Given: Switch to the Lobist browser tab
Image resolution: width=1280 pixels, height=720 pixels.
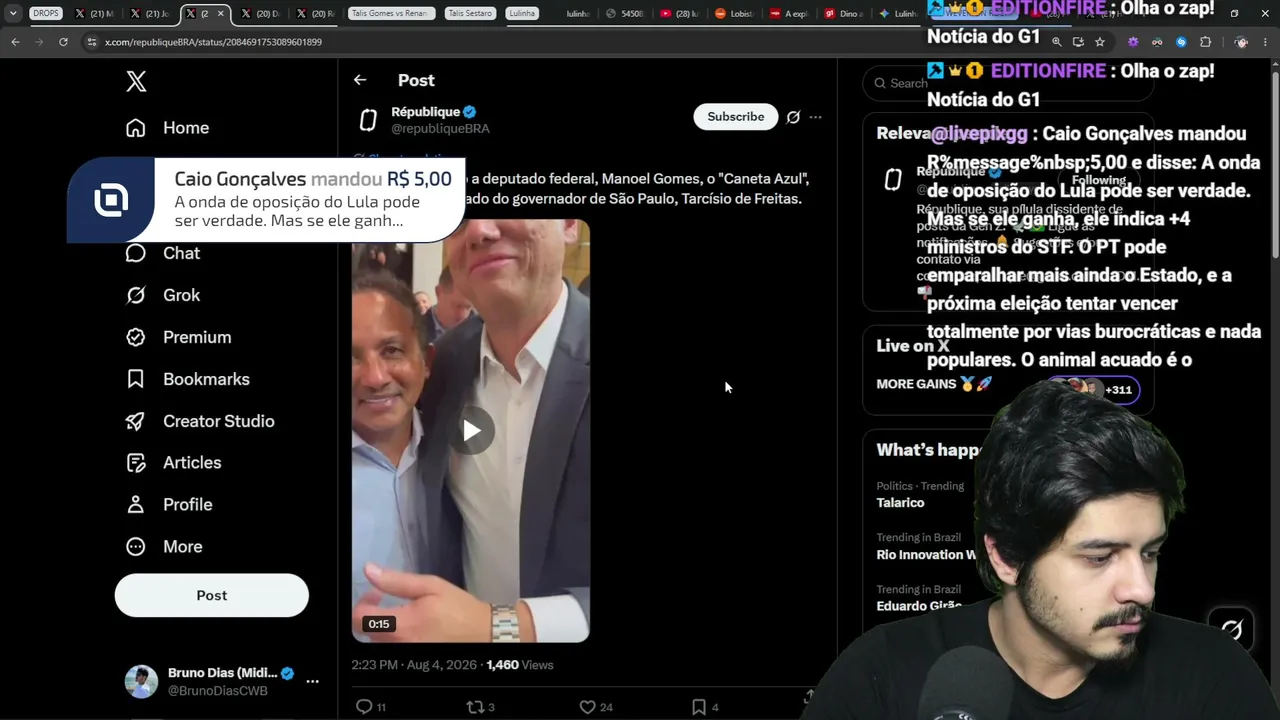Looking at the screenshot, I should pyautogui.click(x=734, y=14).
